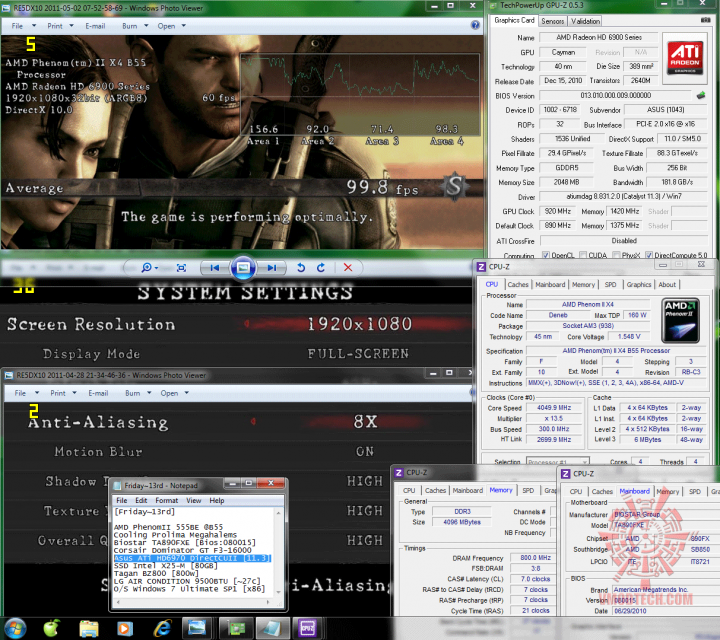Open Notepad Edit menu
Screen dimensions: 720x640
[141, 500]
